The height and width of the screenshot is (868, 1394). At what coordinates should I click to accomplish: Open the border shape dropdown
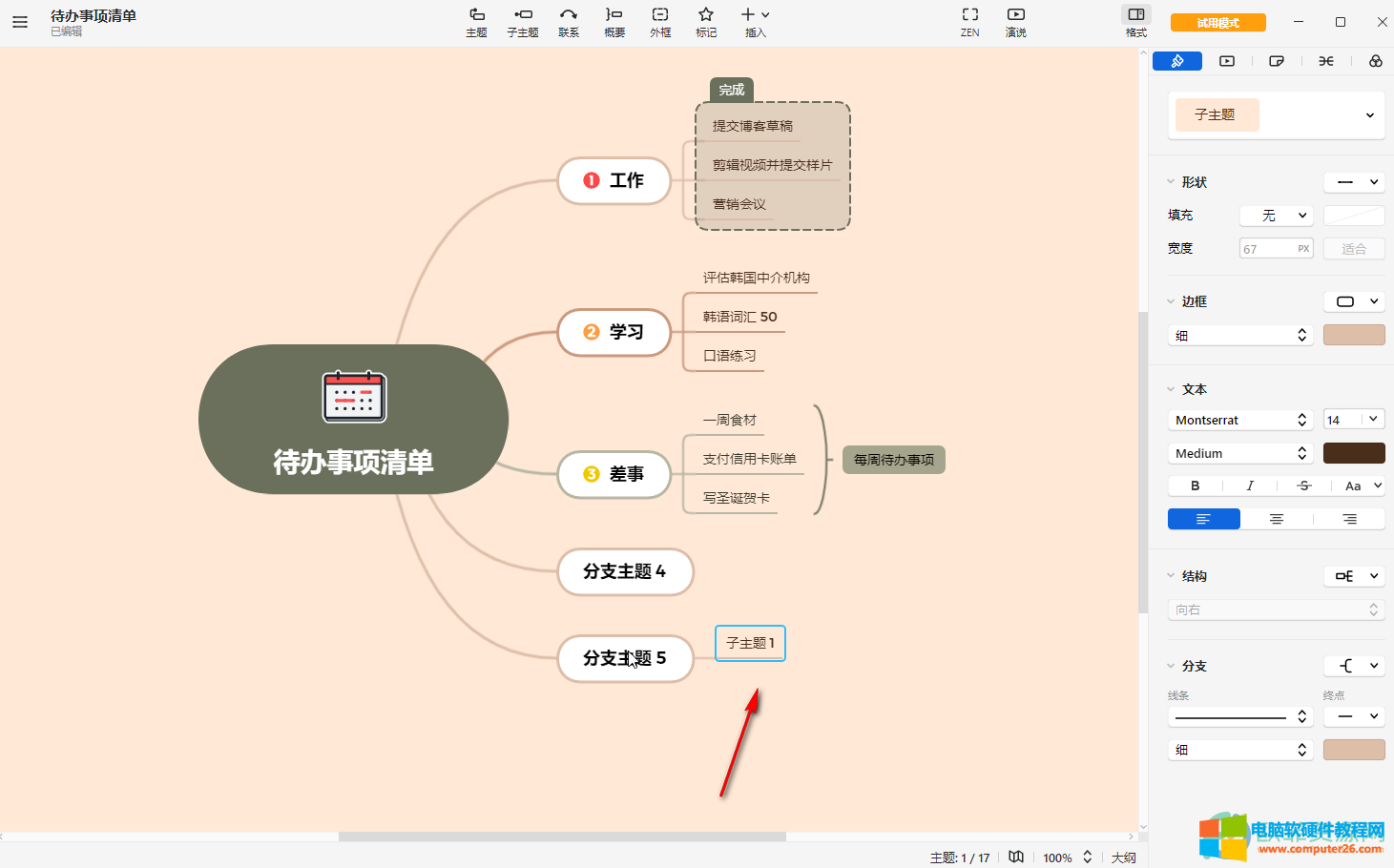(x=1354, y=301)
